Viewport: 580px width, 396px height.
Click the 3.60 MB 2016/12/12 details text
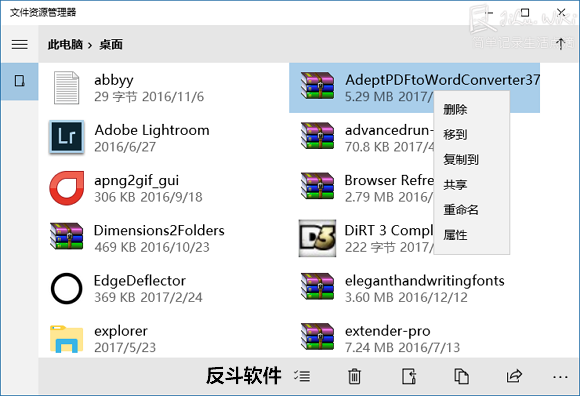(x=406, y=297)
